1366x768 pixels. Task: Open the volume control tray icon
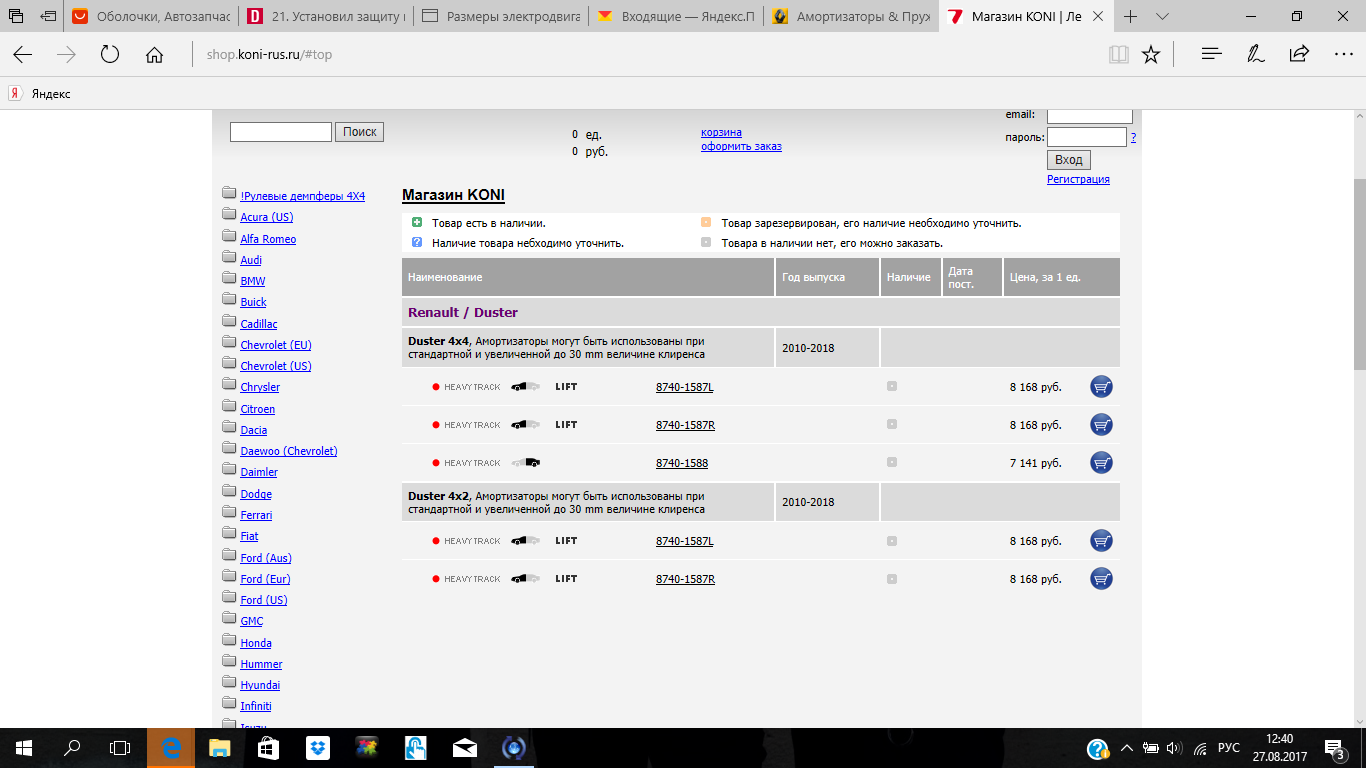[x=1174, y=748]
